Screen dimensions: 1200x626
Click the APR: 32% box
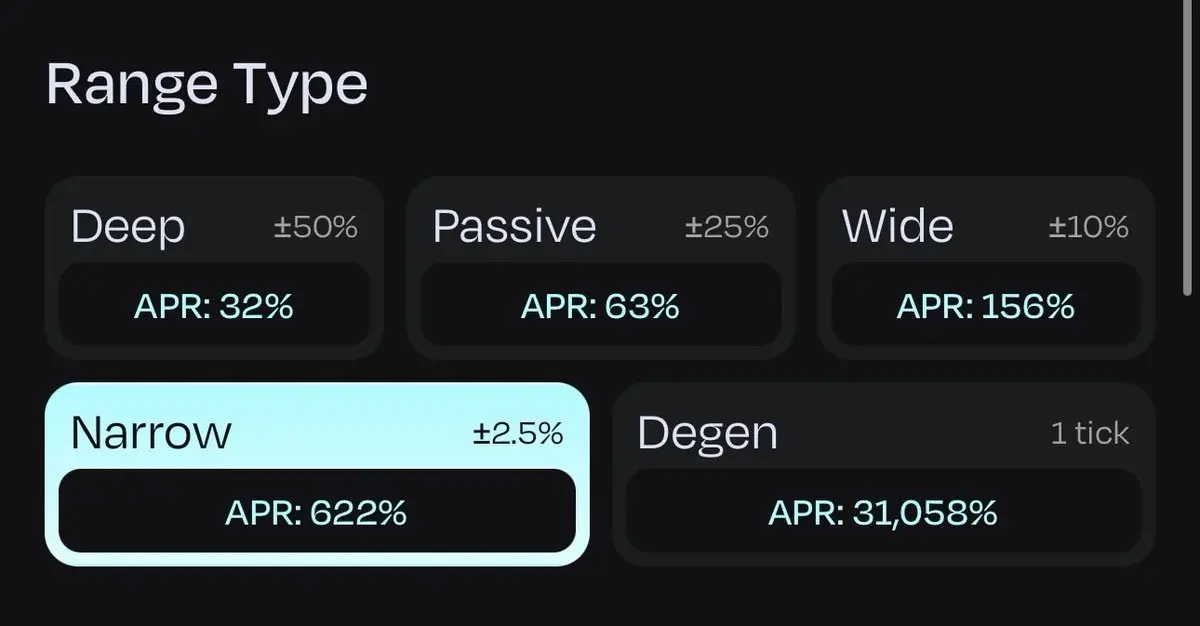[x=214, y=306]
